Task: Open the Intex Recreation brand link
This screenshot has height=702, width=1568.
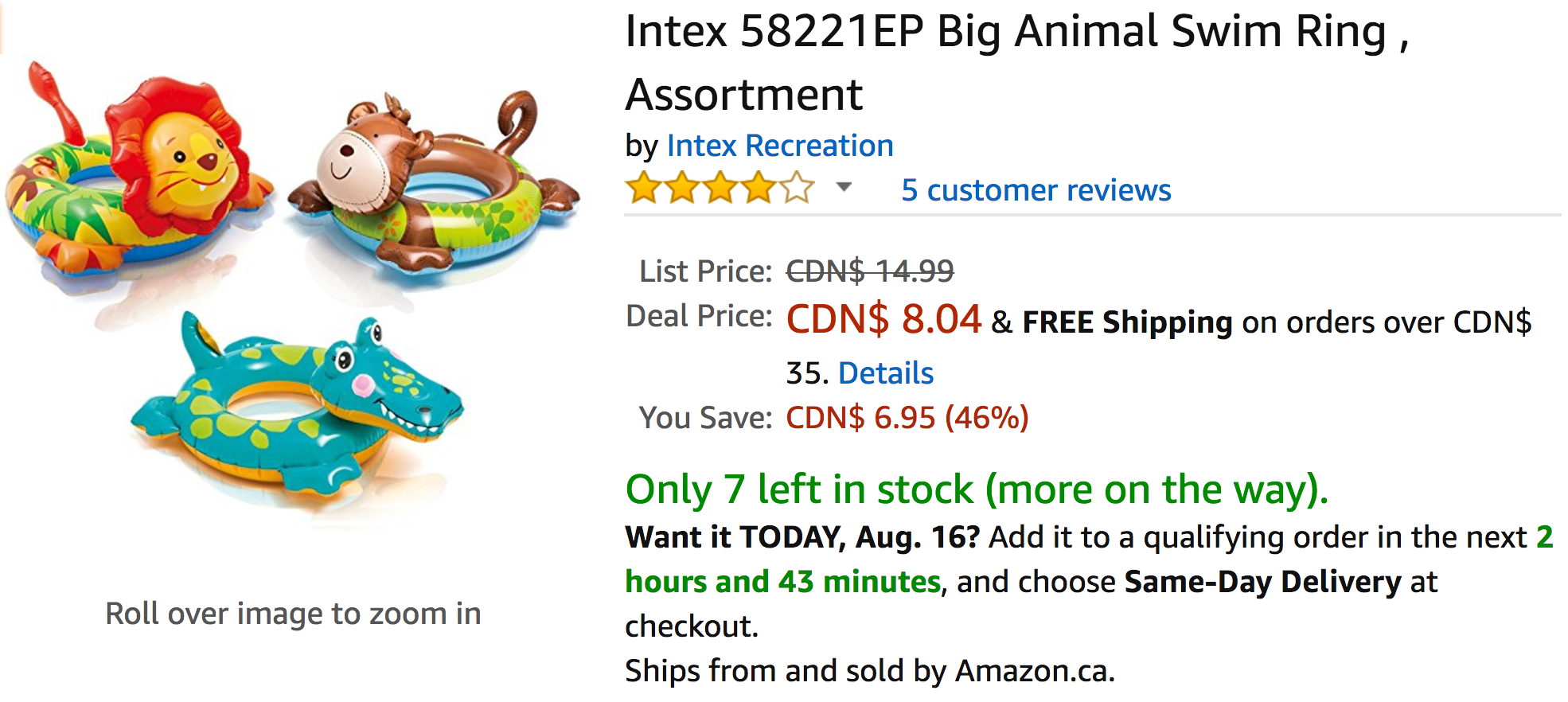Action: [x=780, y=146]
